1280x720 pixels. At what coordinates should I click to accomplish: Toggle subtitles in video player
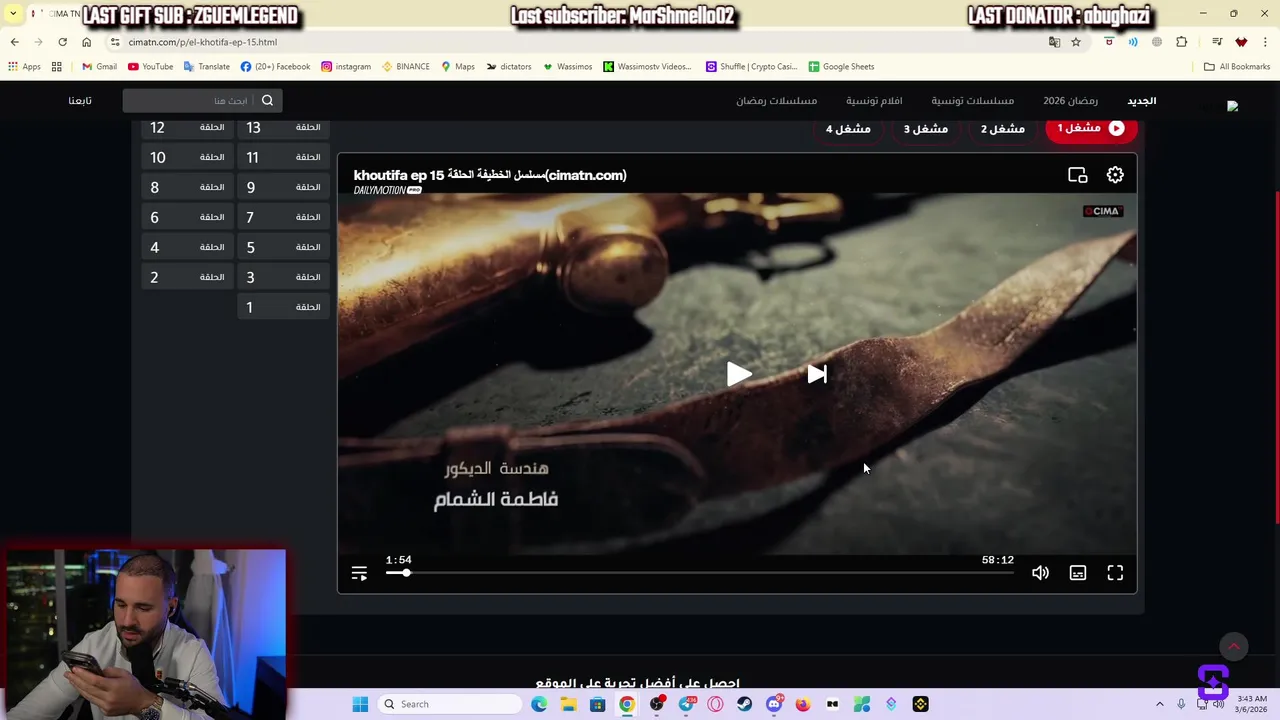[1077, 573]
